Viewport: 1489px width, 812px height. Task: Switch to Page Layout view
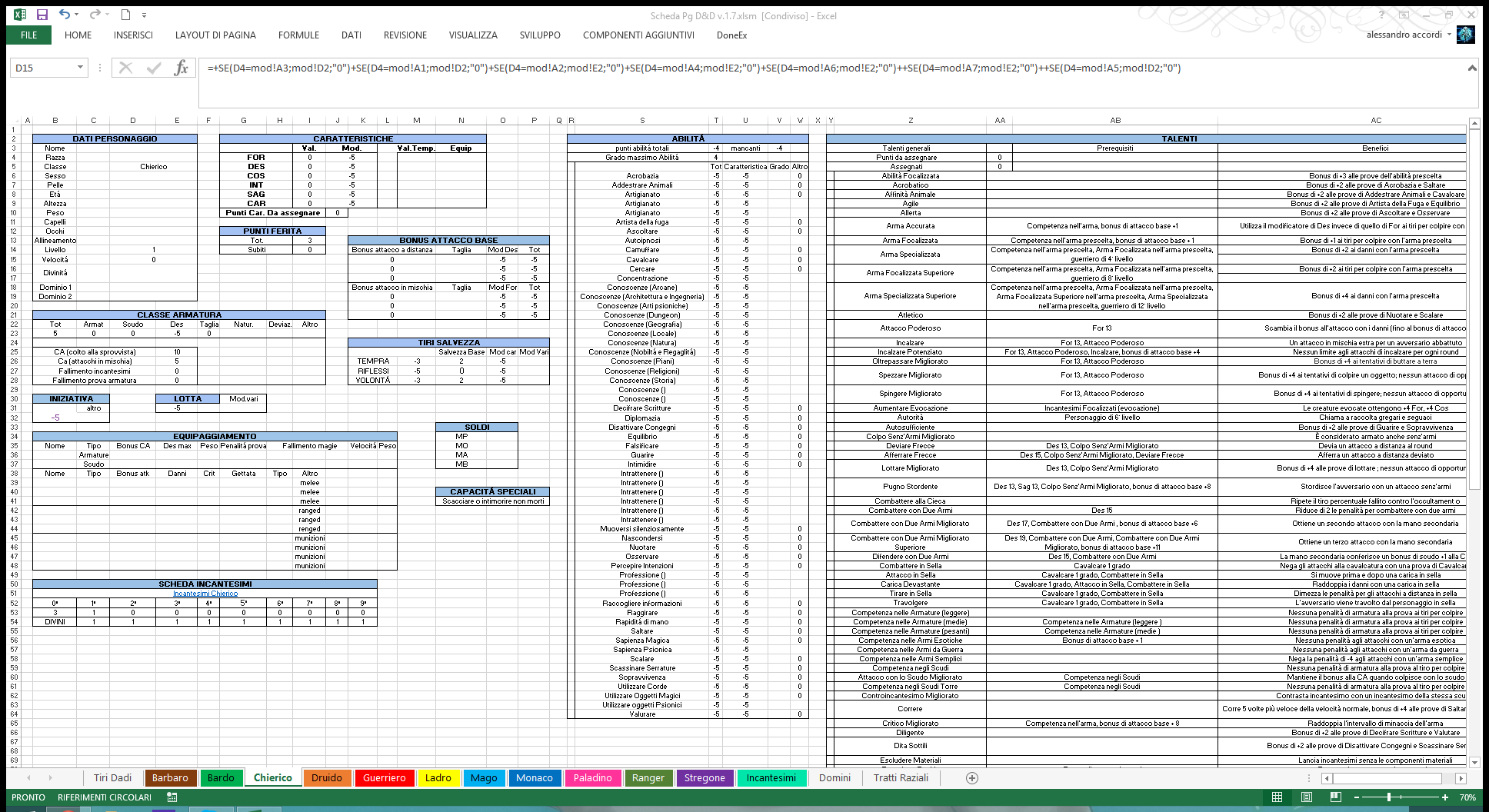tap(1306, 797)
